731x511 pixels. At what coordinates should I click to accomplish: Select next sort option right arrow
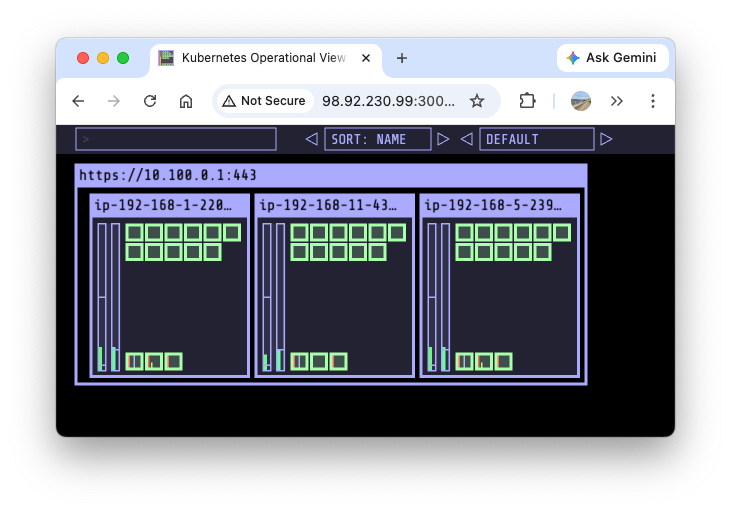[443, 139]
